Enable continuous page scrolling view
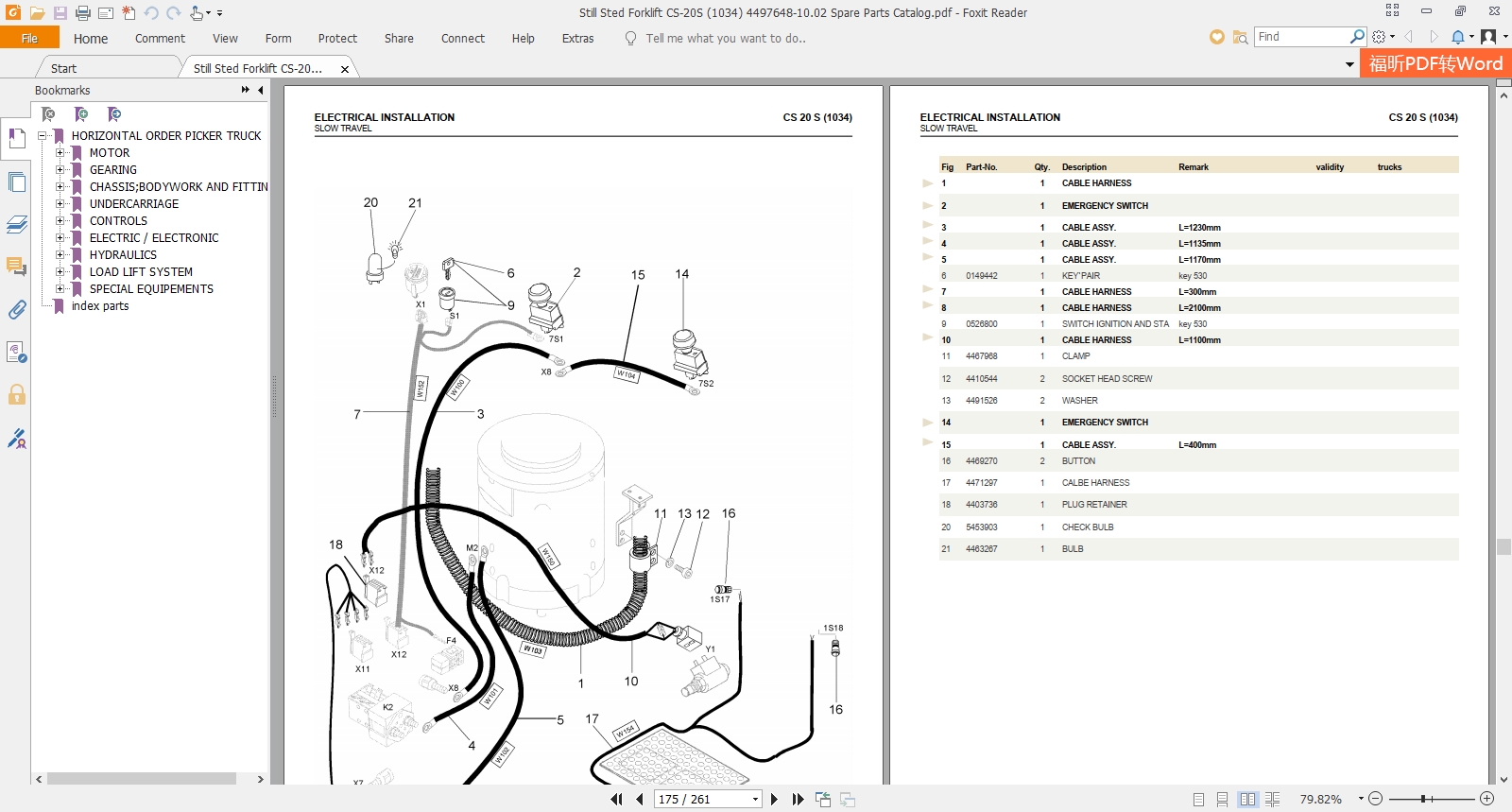Screen dimensions: 1512x812 coord(1223,799)
